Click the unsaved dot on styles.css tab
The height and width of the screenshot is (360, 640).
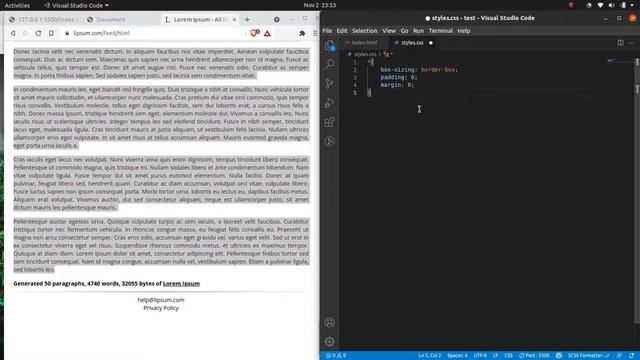tap(431, 42)
